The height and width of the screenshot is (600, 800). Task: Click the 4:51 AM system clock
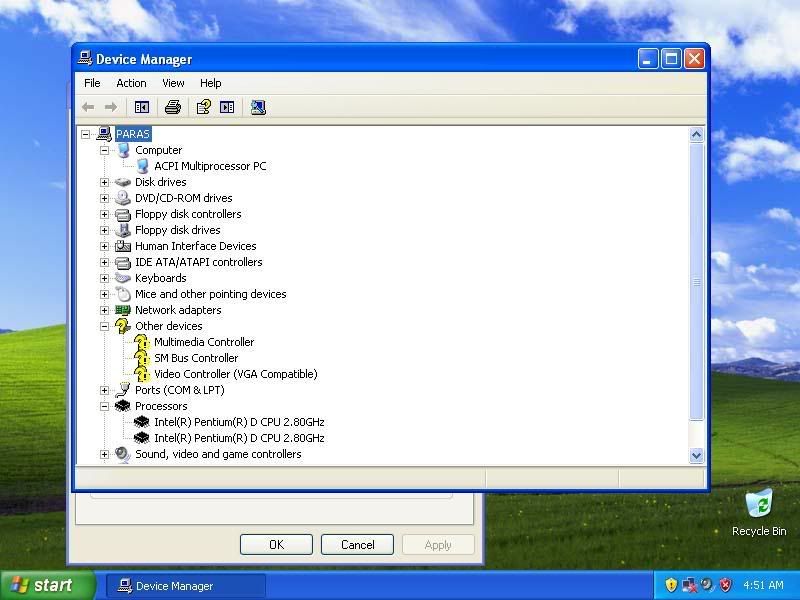[763, 585]
